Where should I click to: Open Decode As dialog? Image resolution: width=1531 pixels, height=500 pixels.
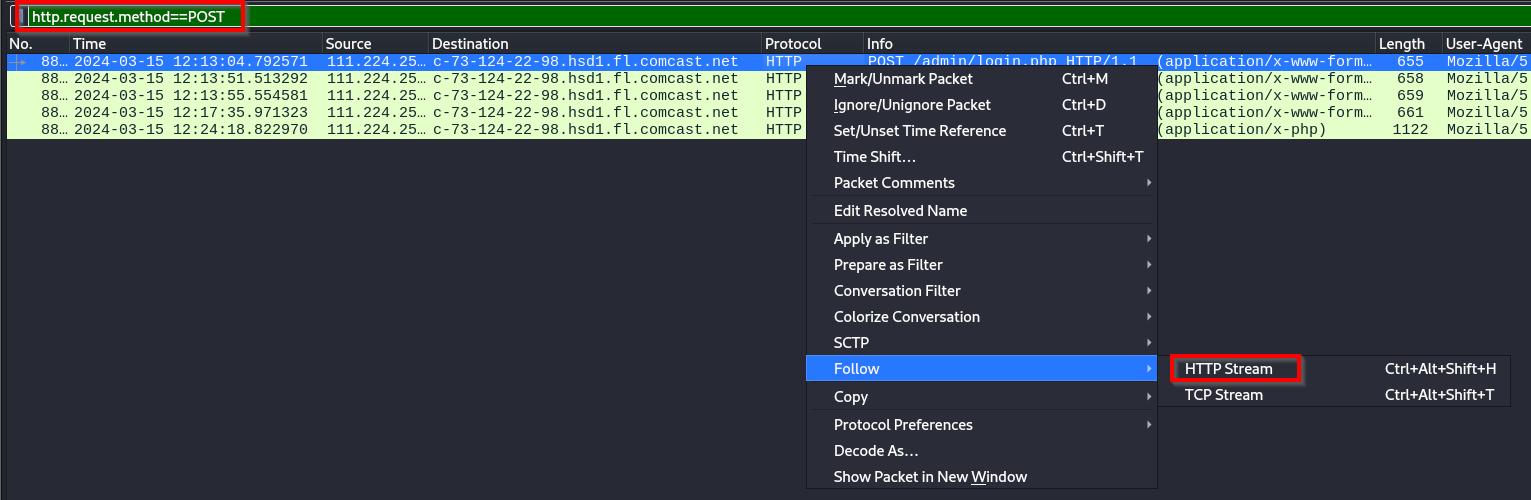click(875, 451)
